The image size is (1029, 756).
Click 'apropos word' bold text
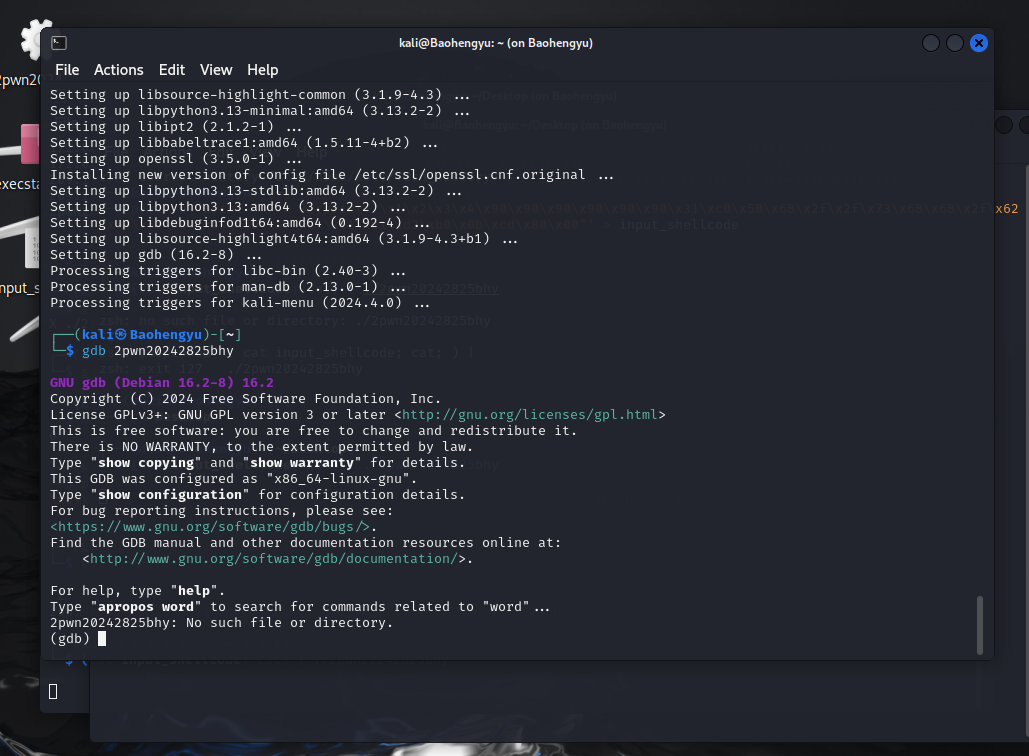[146, 607]
